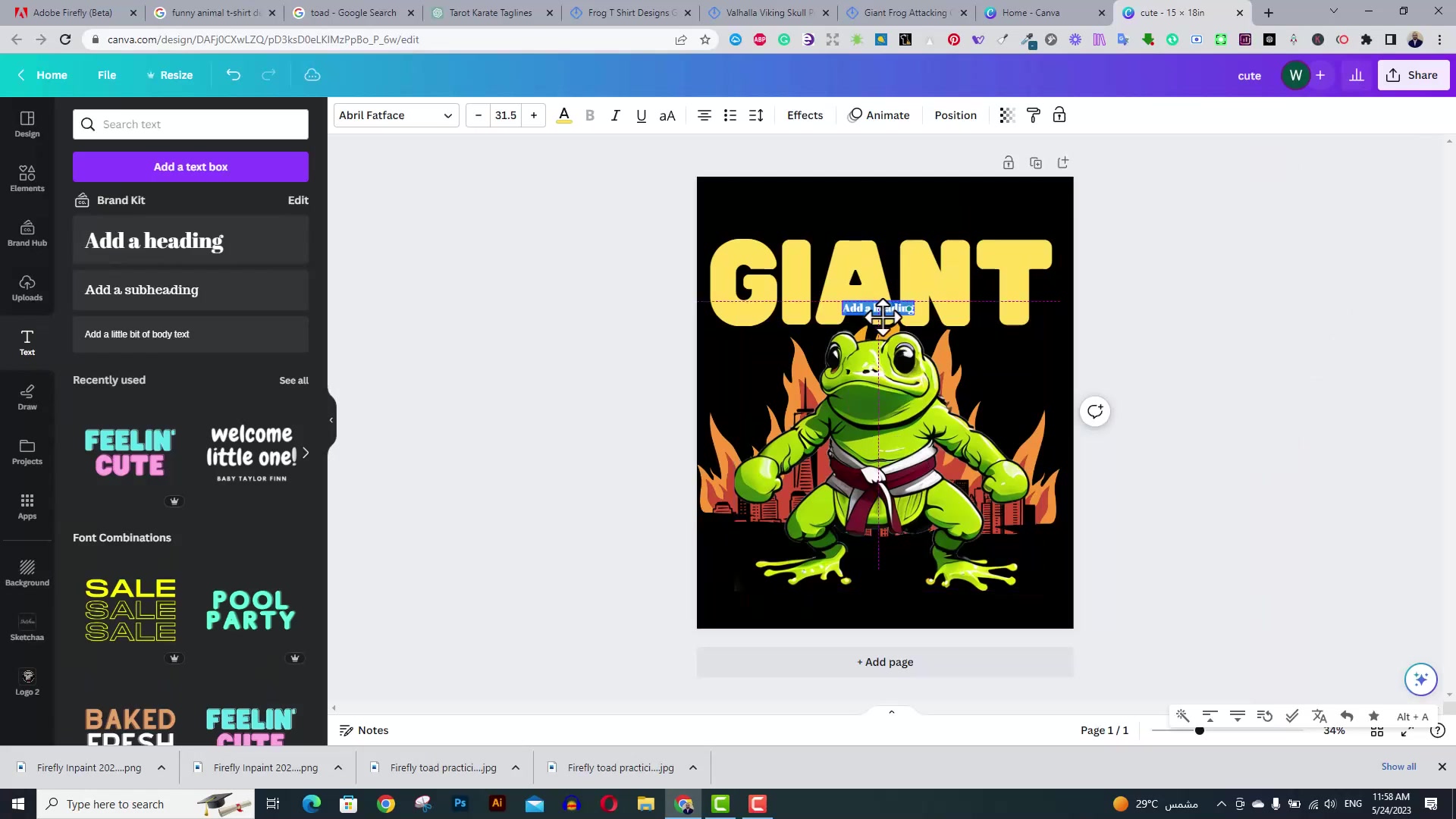Decrease font size with minus button
This screenshot has height=819, width=1456.
click(x=479, y=115)
